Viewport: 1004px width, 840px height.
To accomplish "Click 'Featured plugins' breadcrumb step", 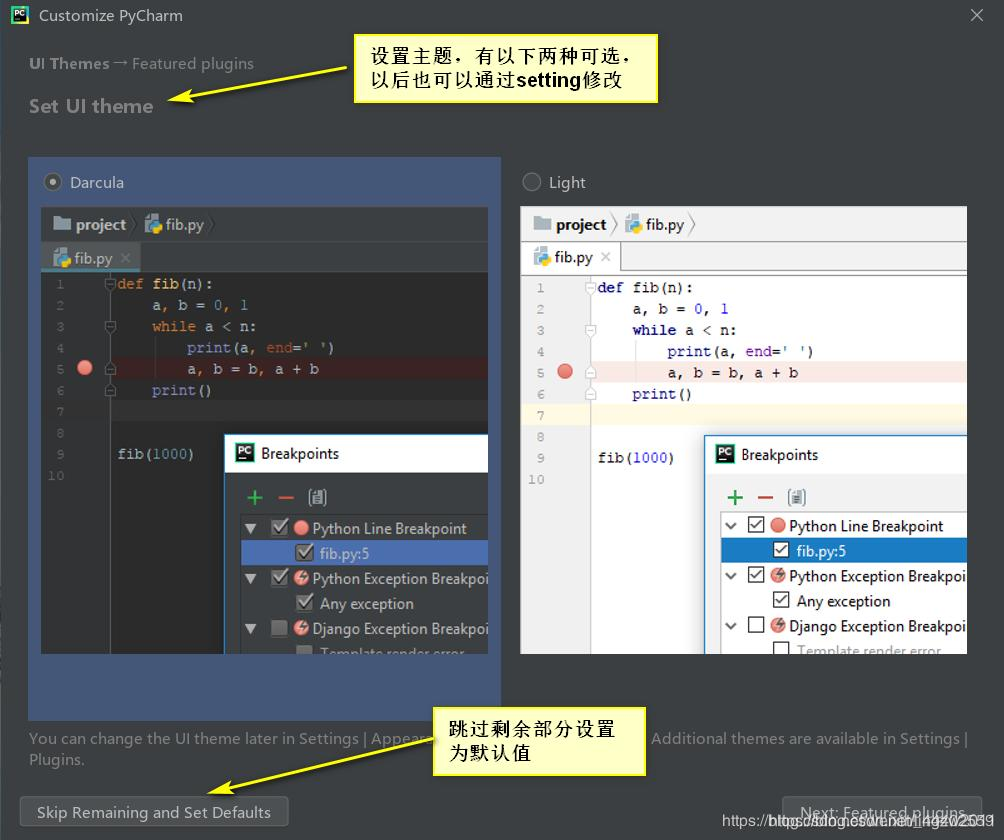I will (x=193, y=64).
